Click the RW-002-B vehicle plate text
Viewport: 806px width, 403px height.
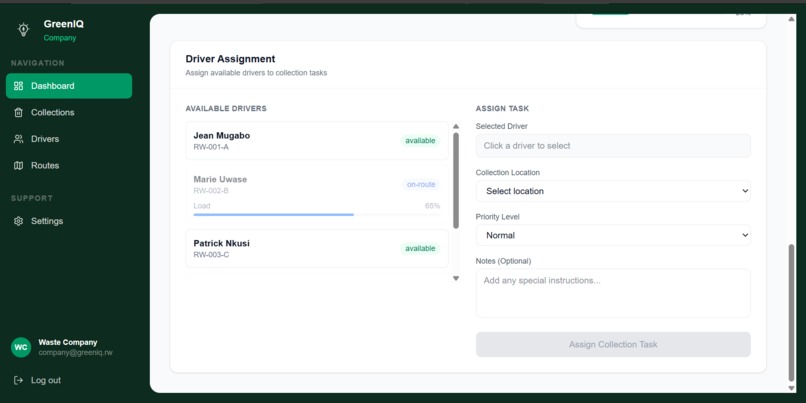click(x=211, y=191)
